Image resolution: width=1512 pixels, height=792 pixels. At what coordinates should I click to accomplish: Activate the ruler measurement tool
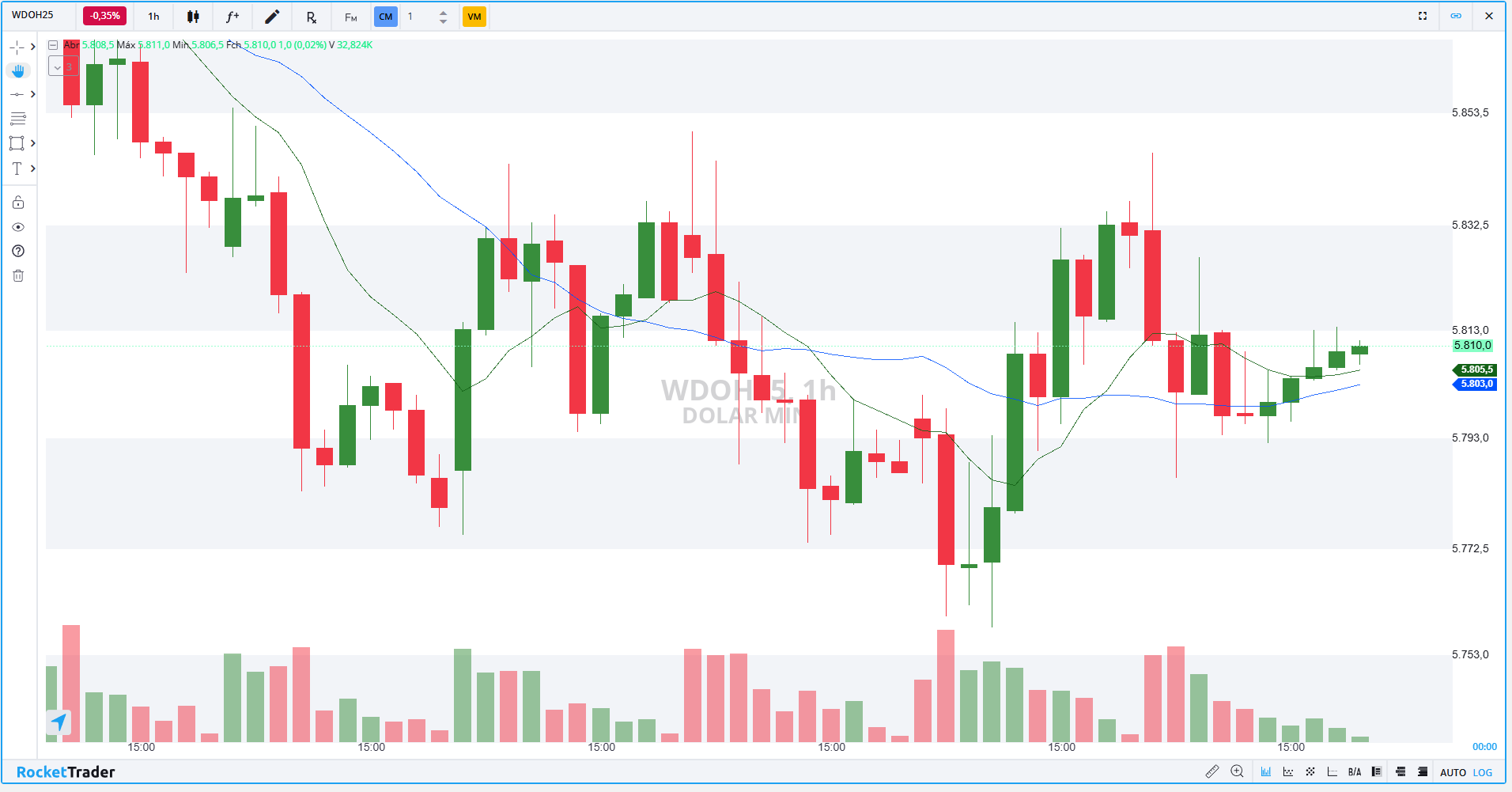click(x=1211, y=771)
